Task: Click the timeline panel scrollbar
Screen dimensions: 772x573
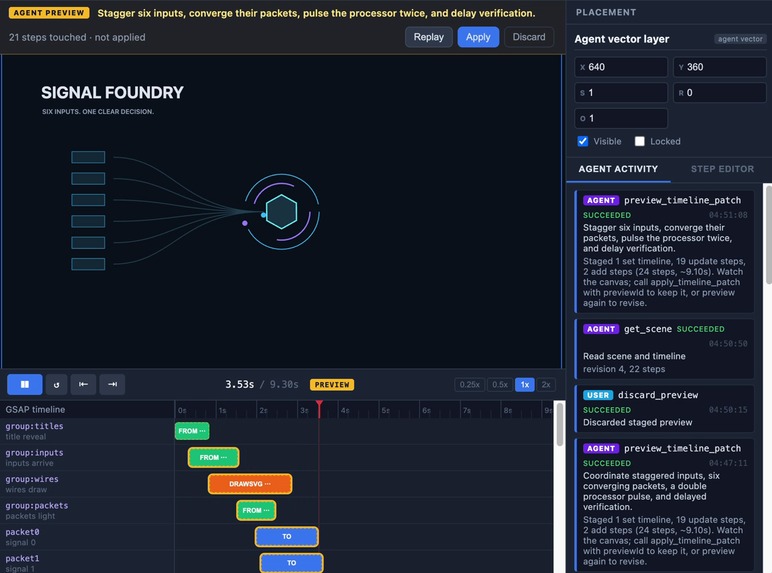Action: (x=559, y=426)
